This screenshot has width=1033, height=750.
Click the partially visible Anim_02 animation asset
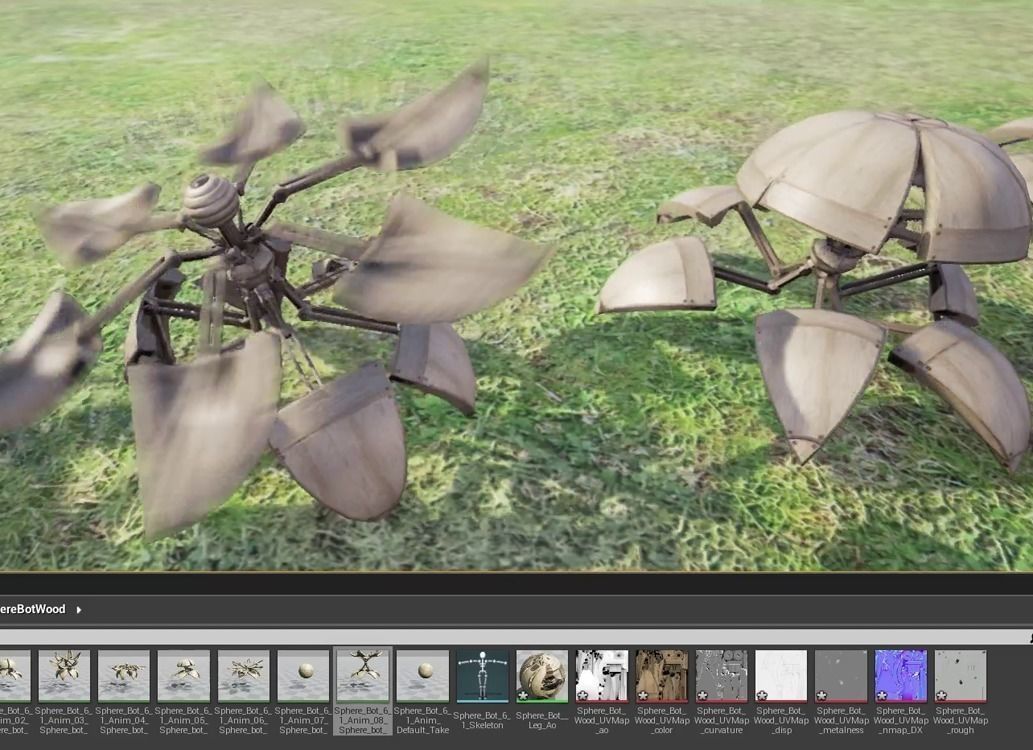point(14,691)
